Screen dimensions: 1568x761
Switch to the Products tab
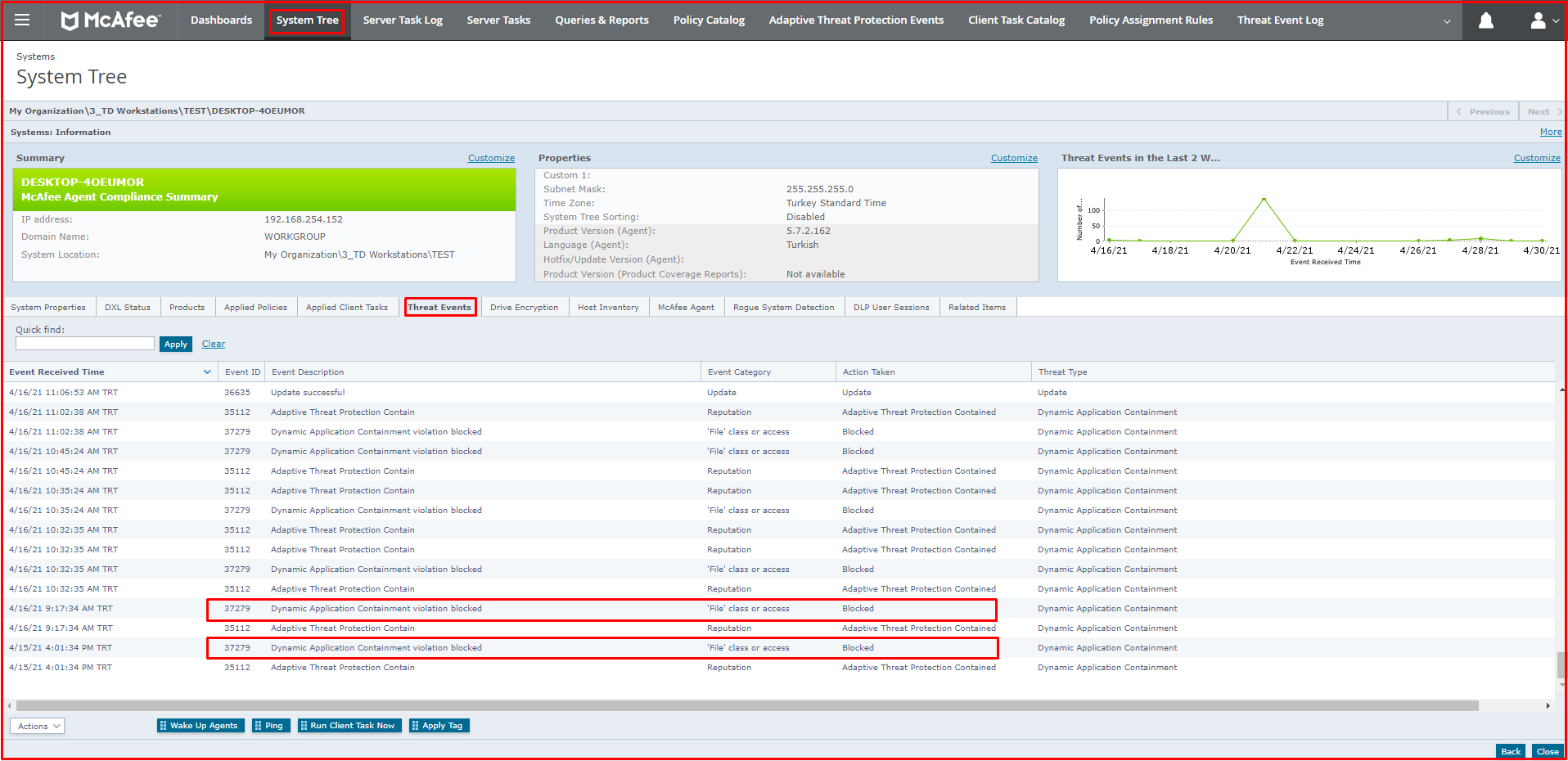[x=187, y=307]
